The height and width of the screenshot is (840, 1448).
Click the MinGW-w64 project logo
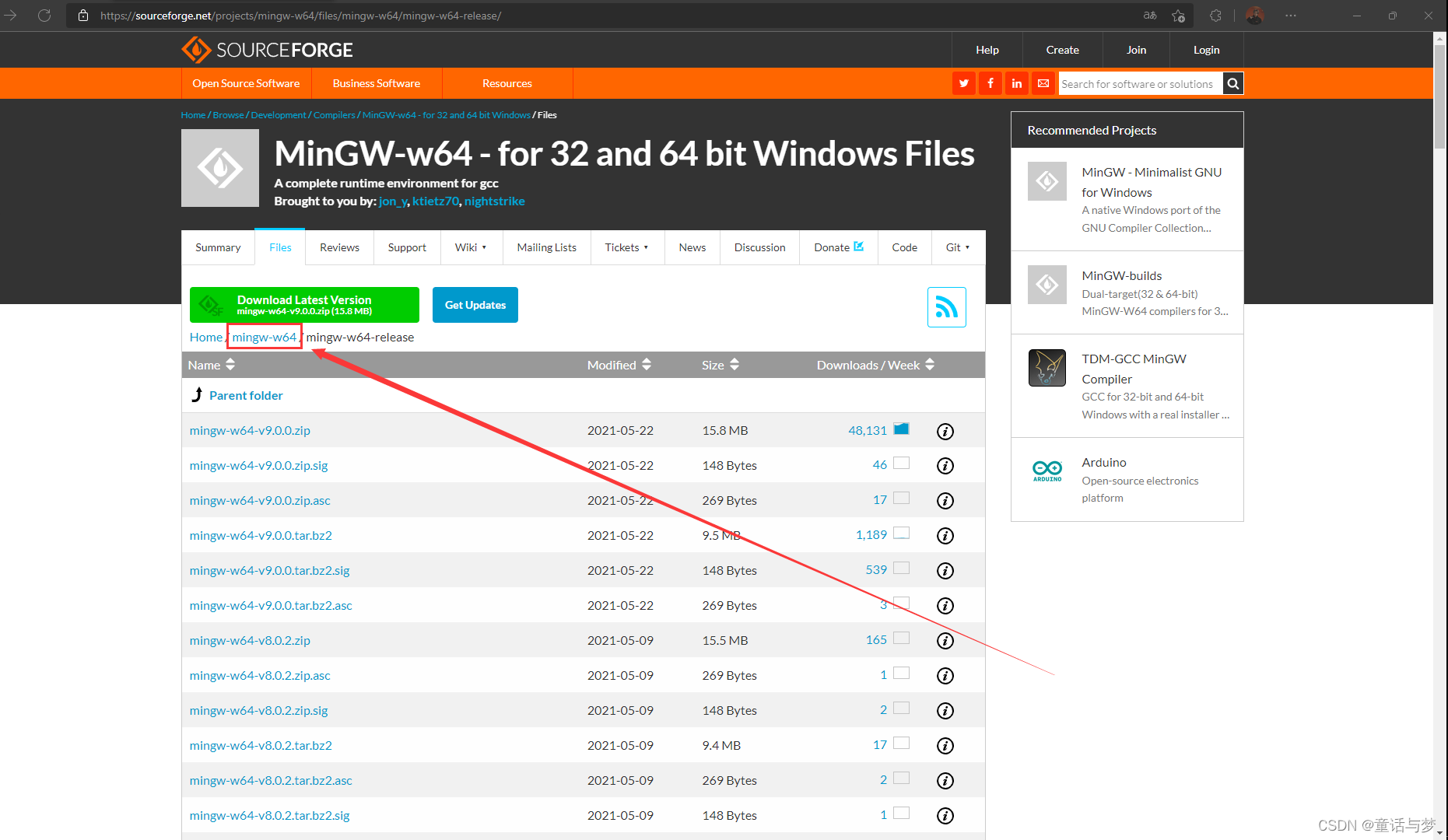coord(220,168)
